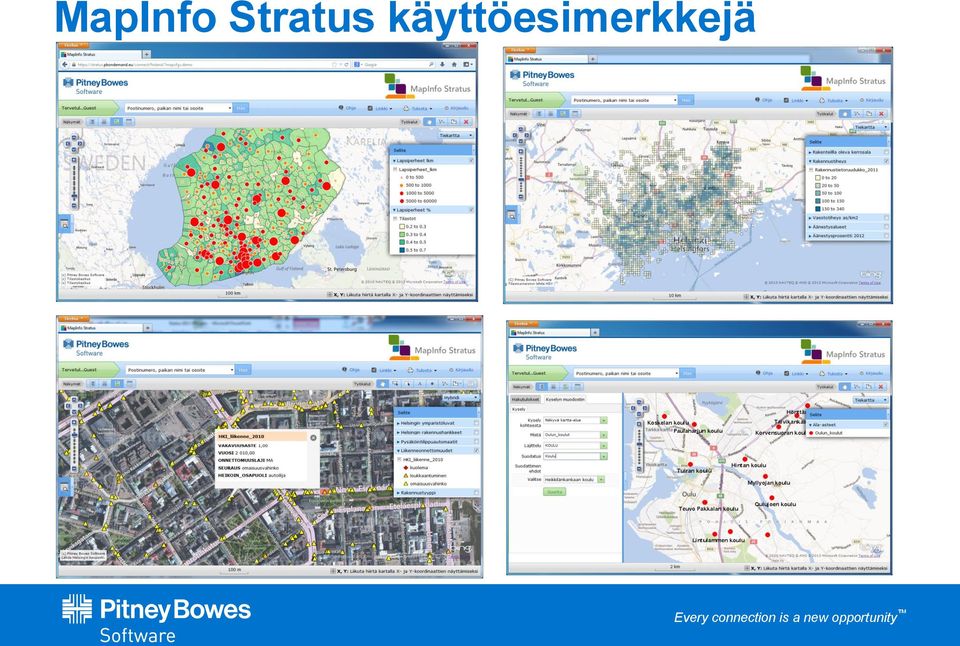Click Näkymät button in Finland map window
960x646 pixels.
point(72,122)
